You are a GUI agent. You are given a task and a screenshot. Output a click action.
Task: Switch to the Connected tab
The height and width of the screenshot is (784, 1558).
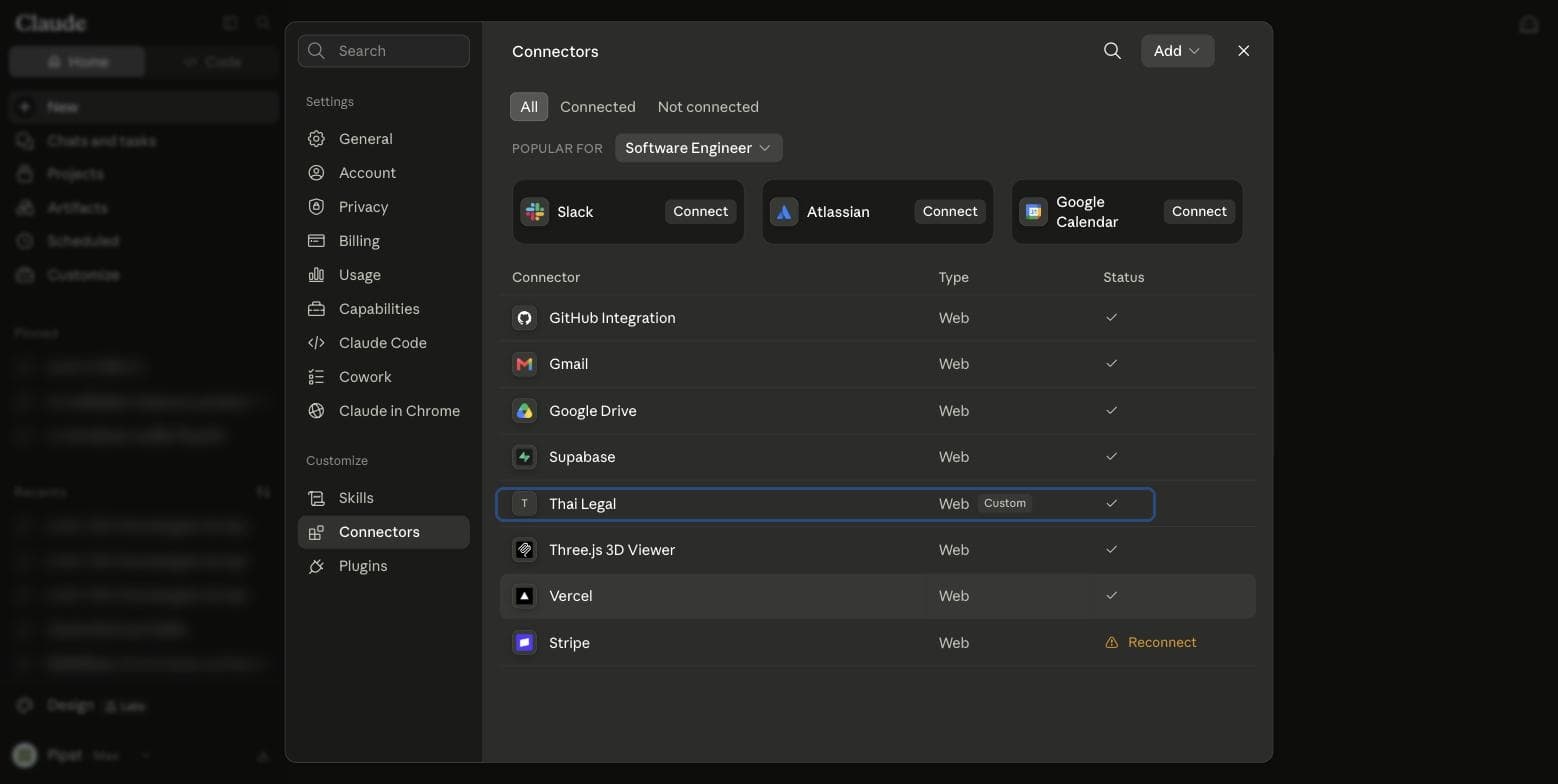pos(598,107)
